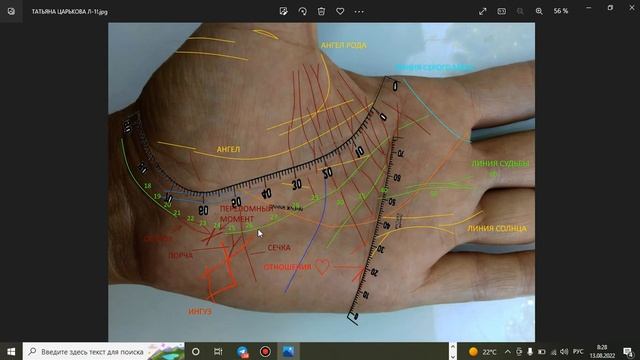The width and height of the screenshot is (640, 360).
Task: Restore down the Photos window
Action: pyautogui.click(x=610, y=8)
